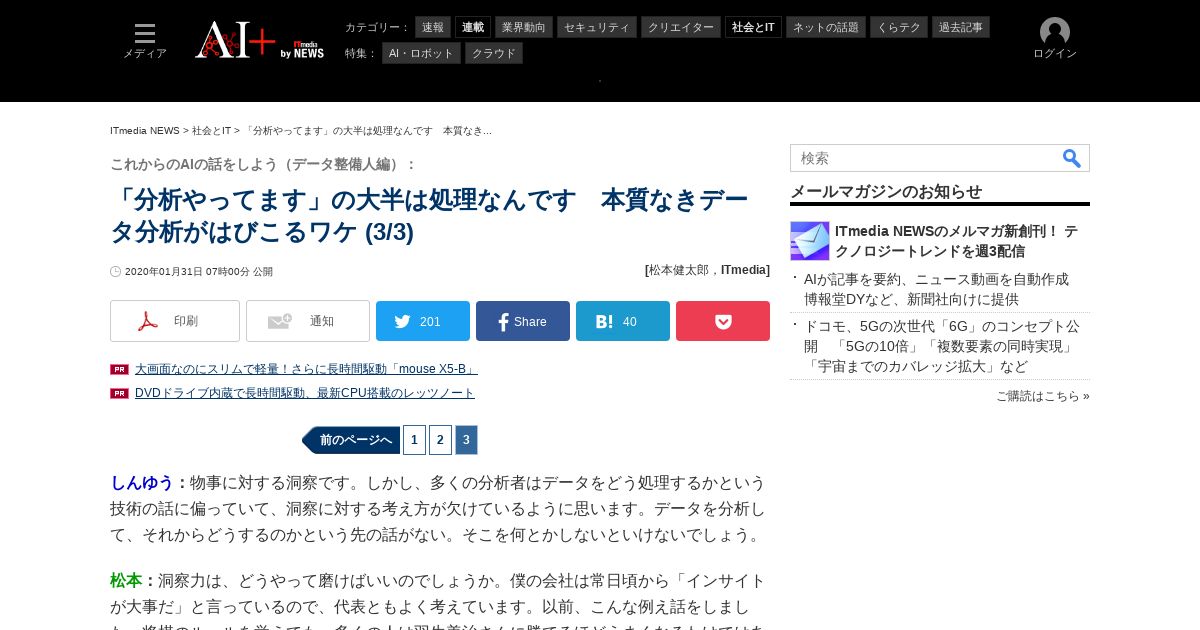Select the ネットの話題 category
1200x630 pixels.
pyautogui.click(x=826, y=27)
